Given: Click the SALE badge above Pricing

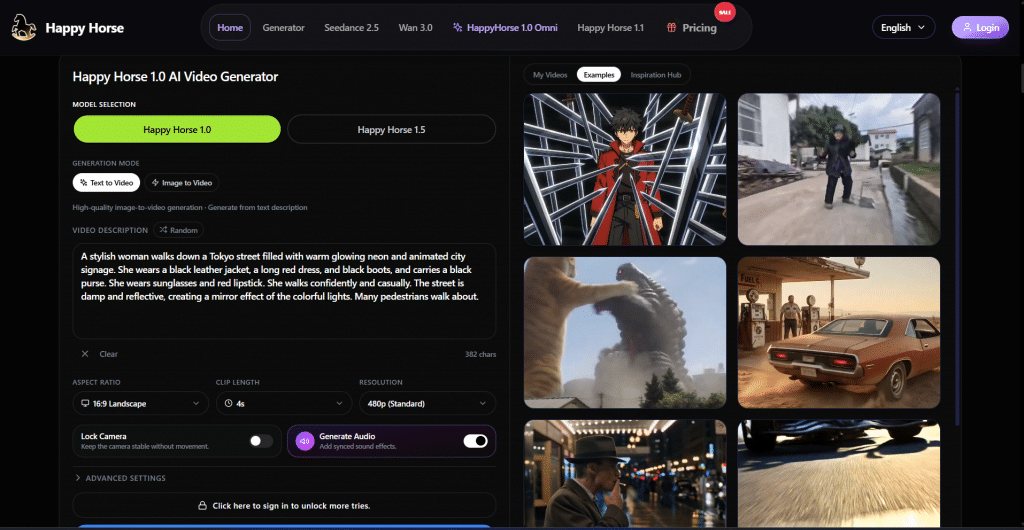Looking at the screenshot, I should 724,12.
